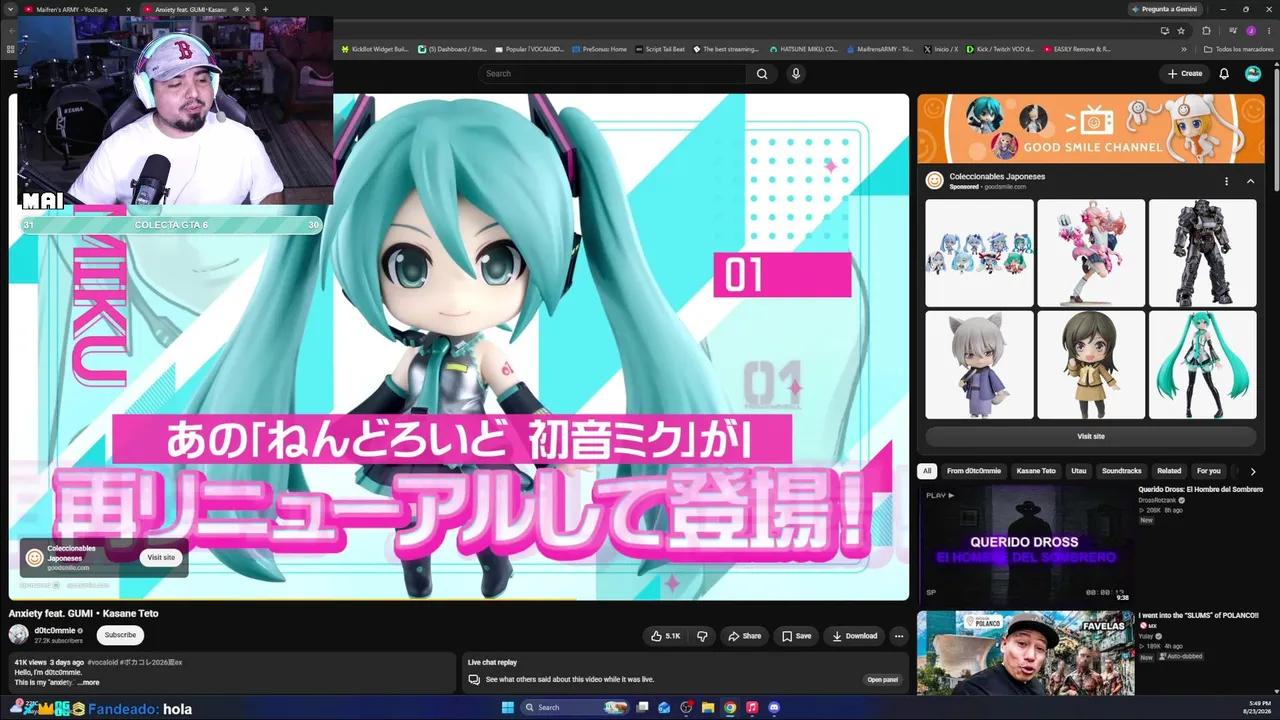
Task: Switch to the Maifren's ARMY YouTube tab
Action: tap(78, 9)
